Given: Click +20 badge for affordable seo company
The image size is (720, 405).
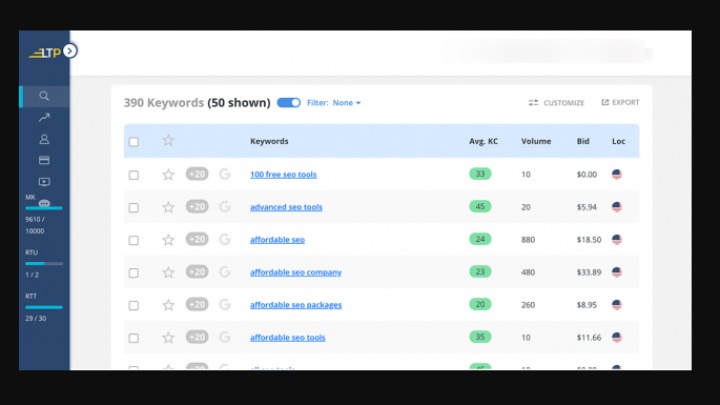Looking at the screenshot, I should [197, 272].
